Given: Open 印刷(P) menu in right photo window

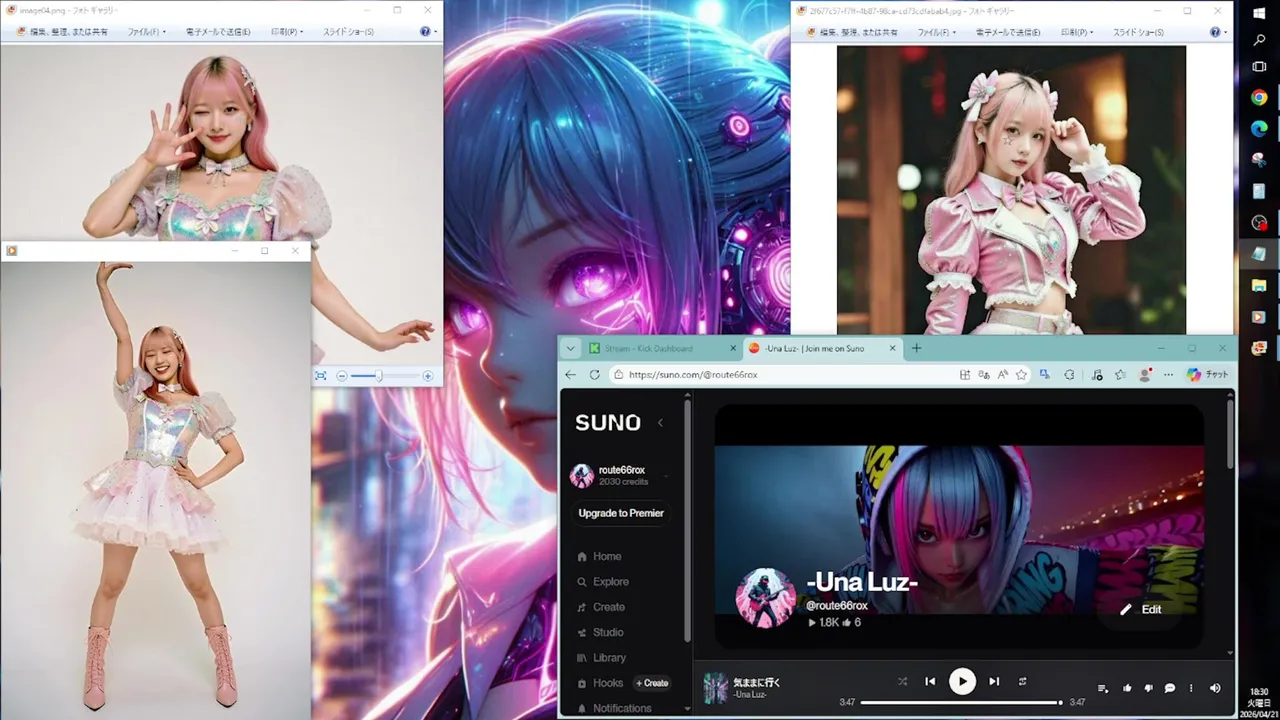Looking at the screenshot, I should tap(1076, 32).
